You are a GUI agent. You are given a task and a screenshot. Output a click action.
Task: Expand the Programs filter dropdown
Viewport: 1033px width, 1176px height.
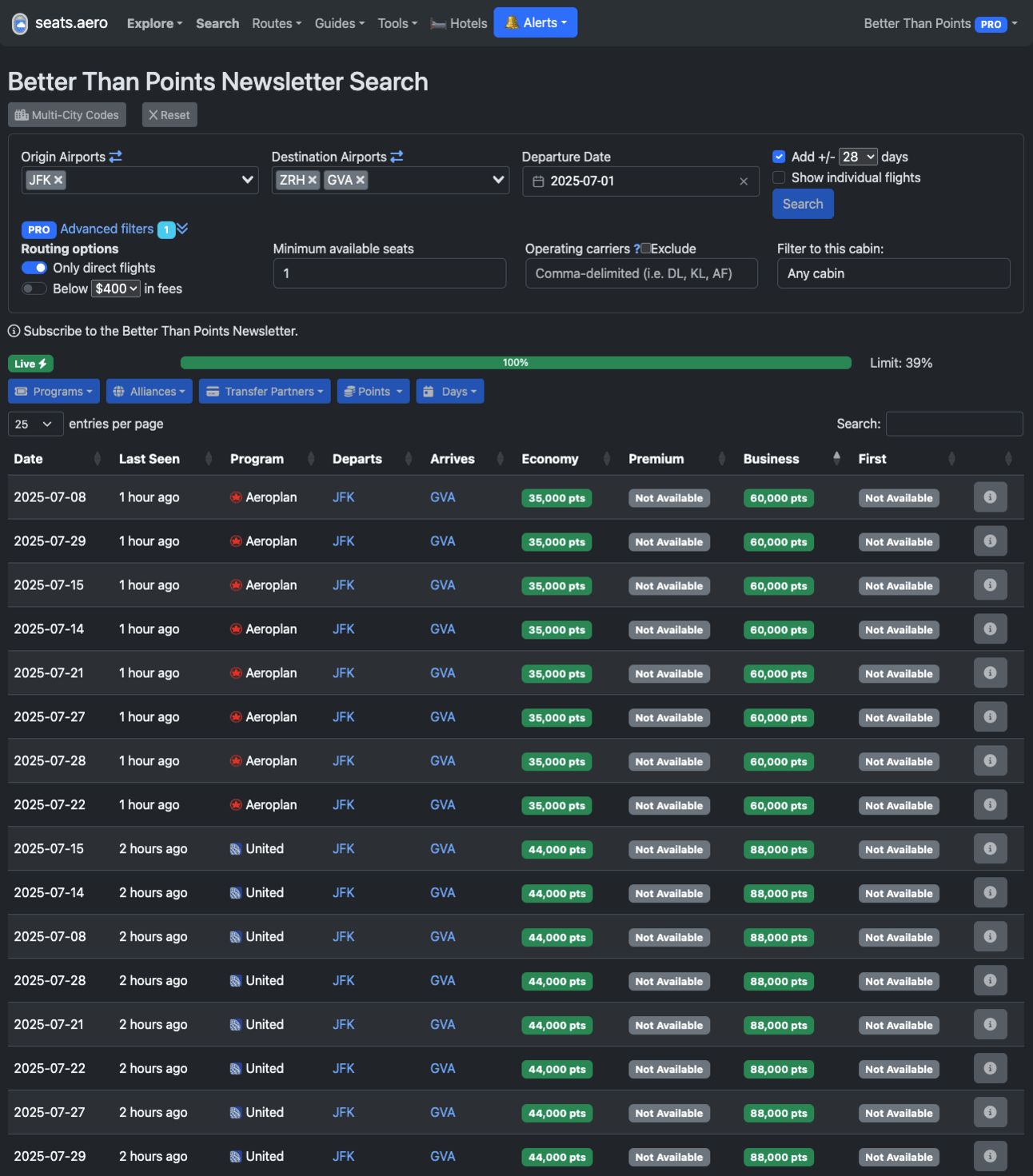pyautogui.click(x=54, y=392)
